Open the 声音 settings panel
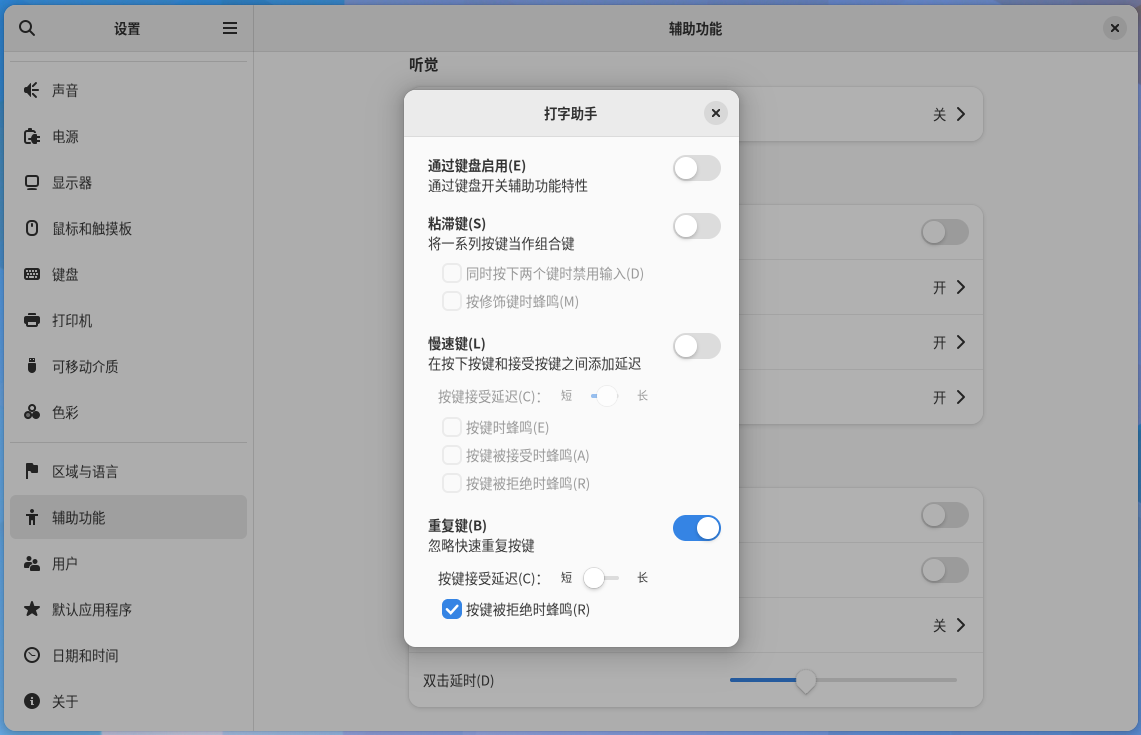This screenshot has height=735, width=1141. [64, 90]
